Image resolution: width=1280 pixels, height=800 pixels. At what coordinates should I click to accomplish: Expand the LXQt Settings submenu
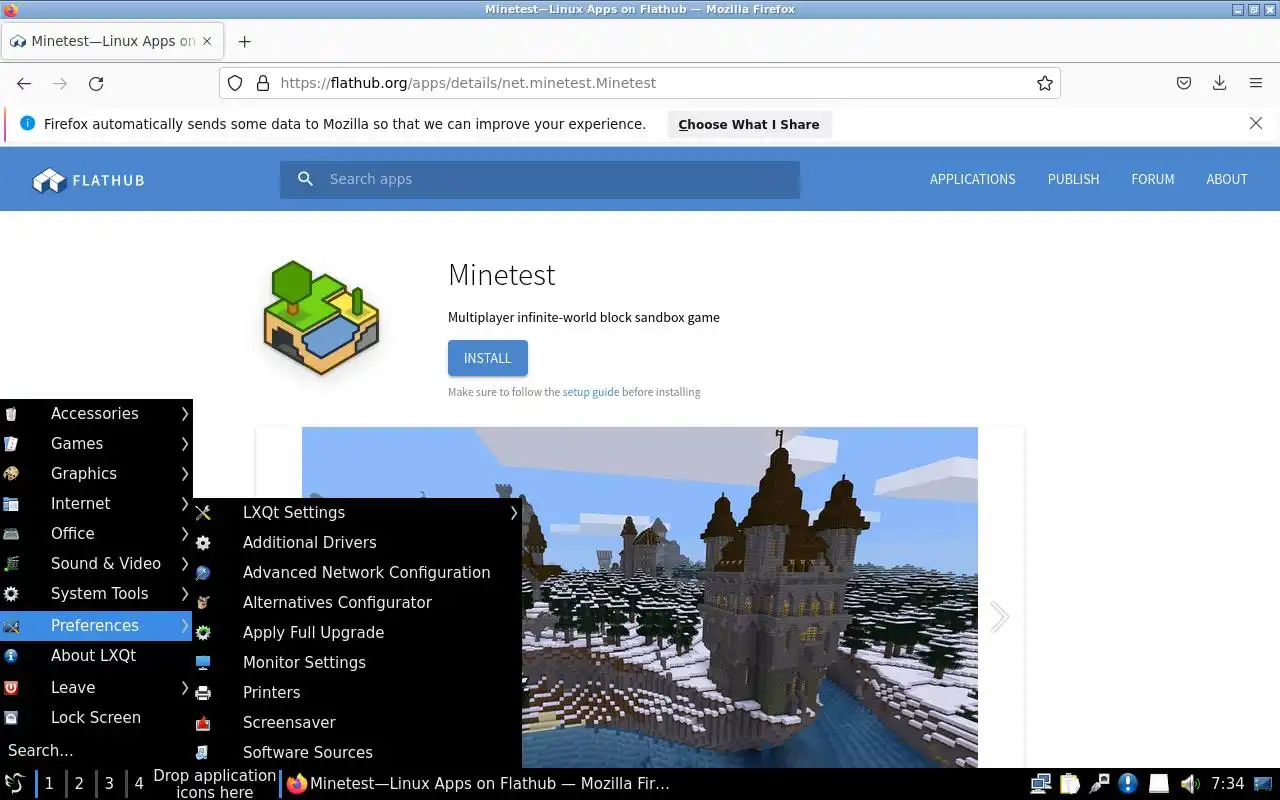[x=357, y=512]
